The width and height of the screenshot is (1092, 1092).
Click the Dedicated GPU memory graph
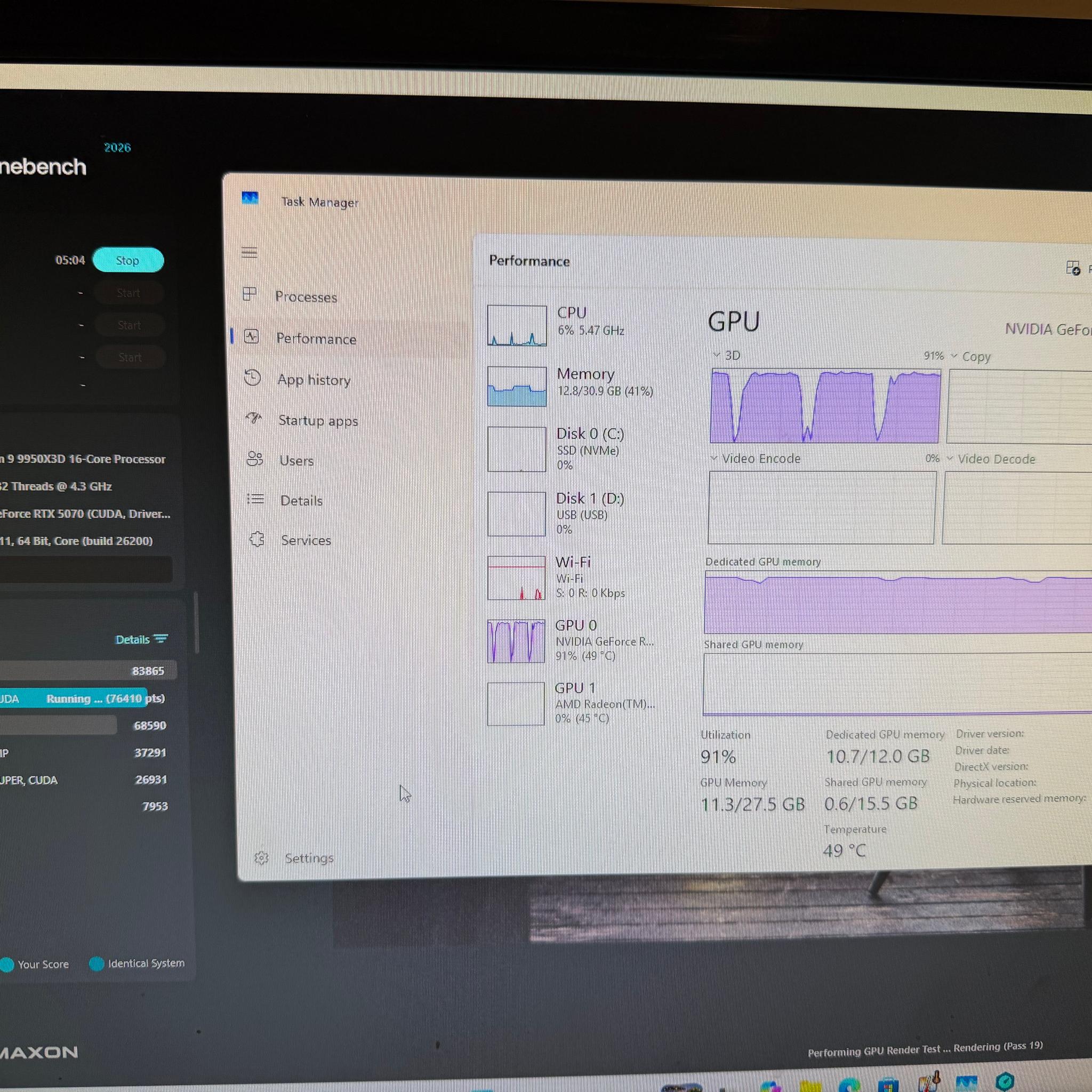[x=898, y=602]
